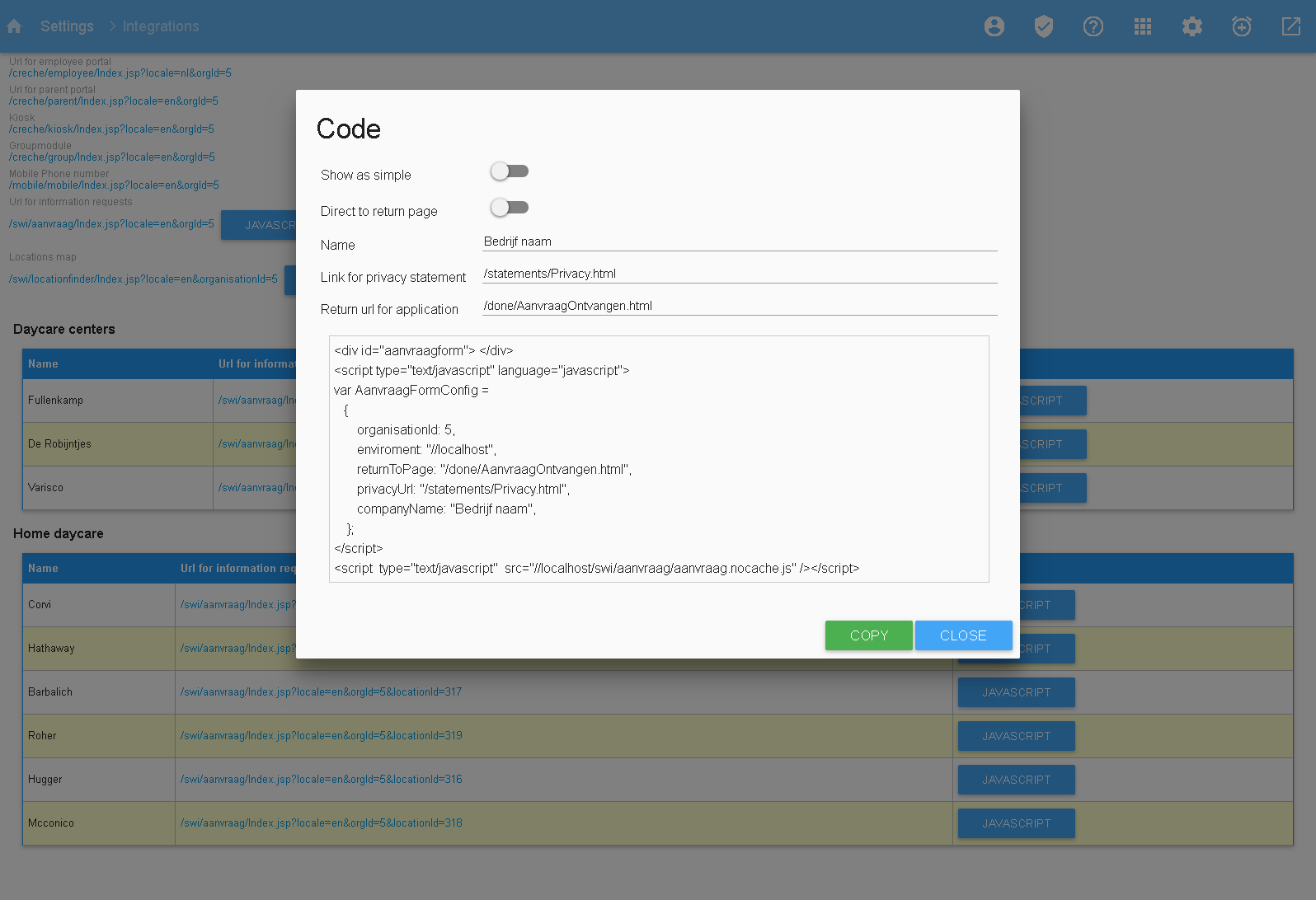Click inside the generated code text area

pos(658,459)
